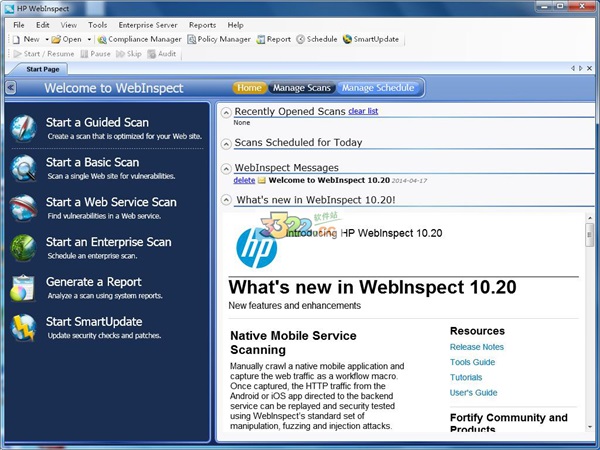This screenshot has height=450, width=600.
Task: Collapse Recently Opened Scans section
Action: click(226, 112)
